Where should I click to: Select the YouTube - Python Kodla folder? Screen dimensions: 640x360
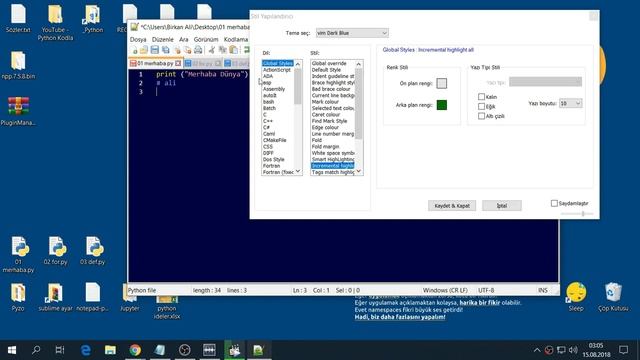pyautogui.click(x=55, y=22)
